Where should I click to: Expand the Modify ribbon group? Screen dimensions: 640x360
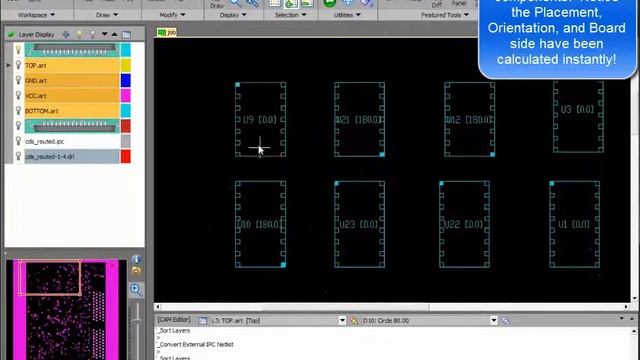click(172, 15)
